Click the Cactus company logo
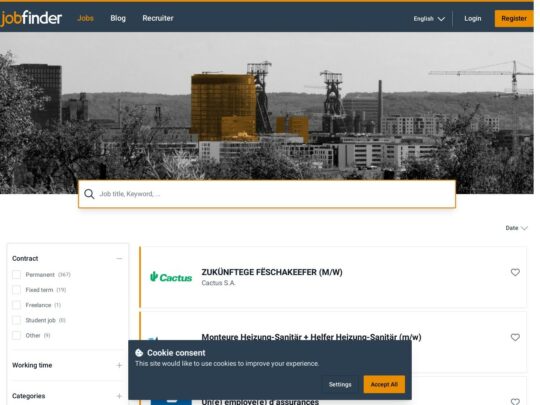The height and width of the screenshot is (405, 540). [171, 277]
